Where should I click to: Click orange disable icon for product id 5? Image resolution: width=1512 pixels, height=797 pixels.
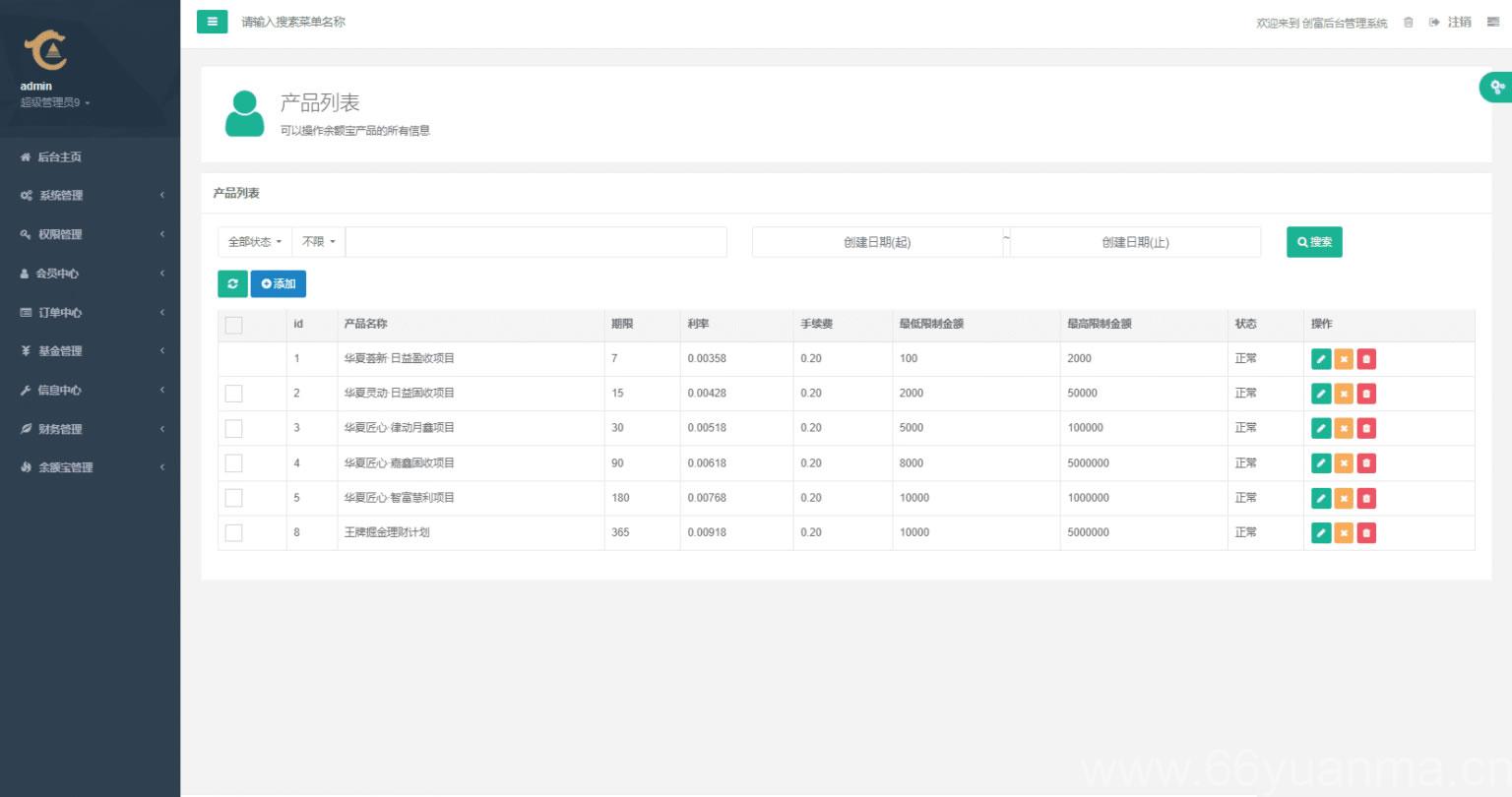click(1344, 498)
